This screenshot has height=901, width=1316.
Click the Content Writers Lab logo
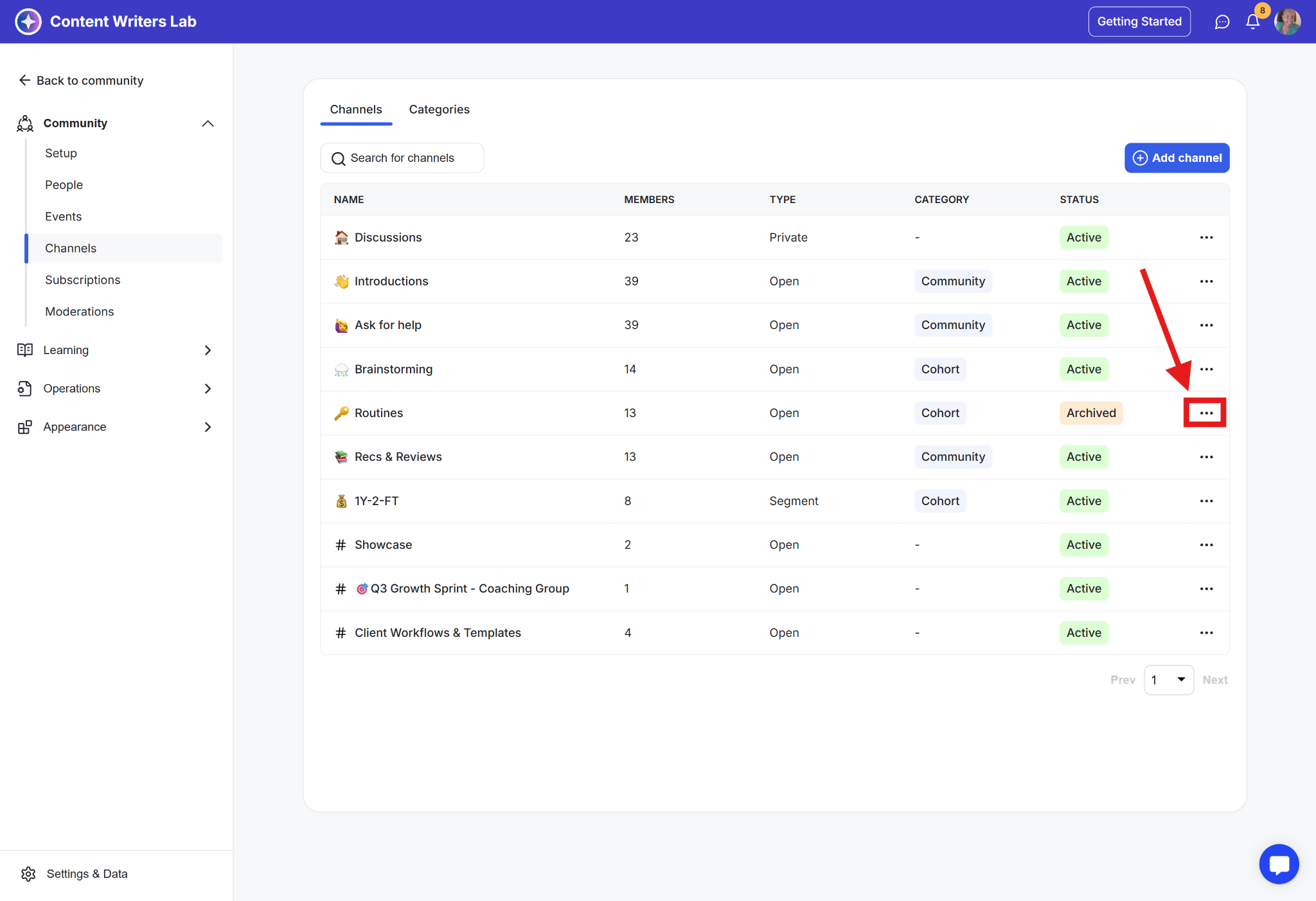click(28, 22)
